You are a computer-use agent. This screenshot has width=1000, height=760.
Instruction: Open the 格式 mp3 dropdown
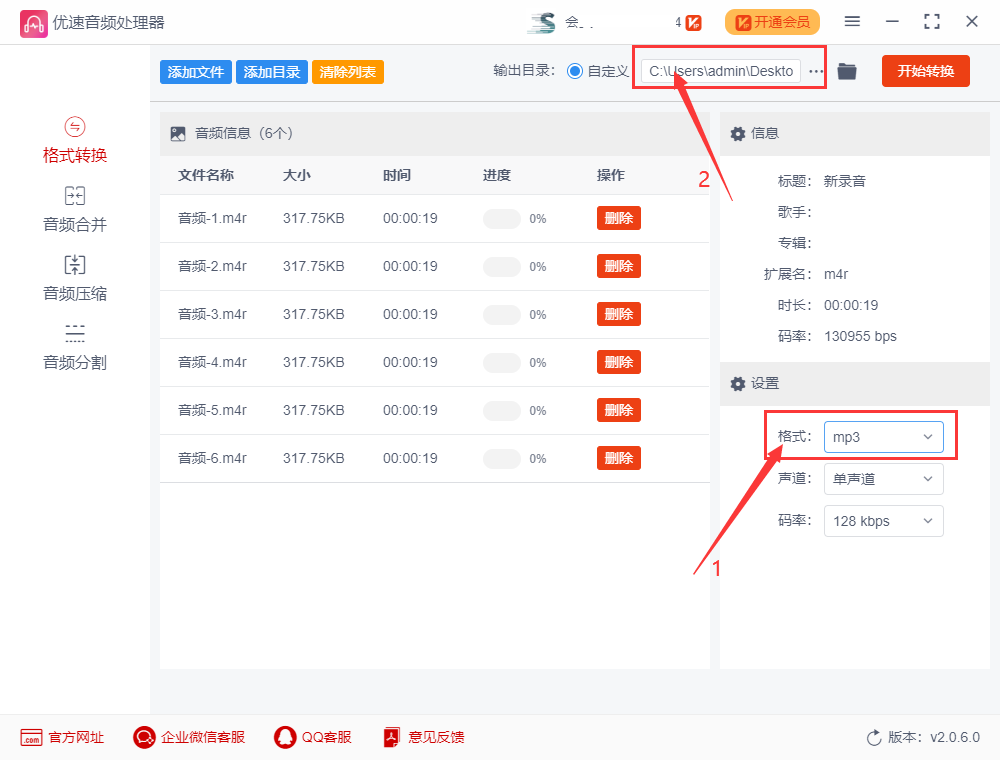(x=883, y=437)
